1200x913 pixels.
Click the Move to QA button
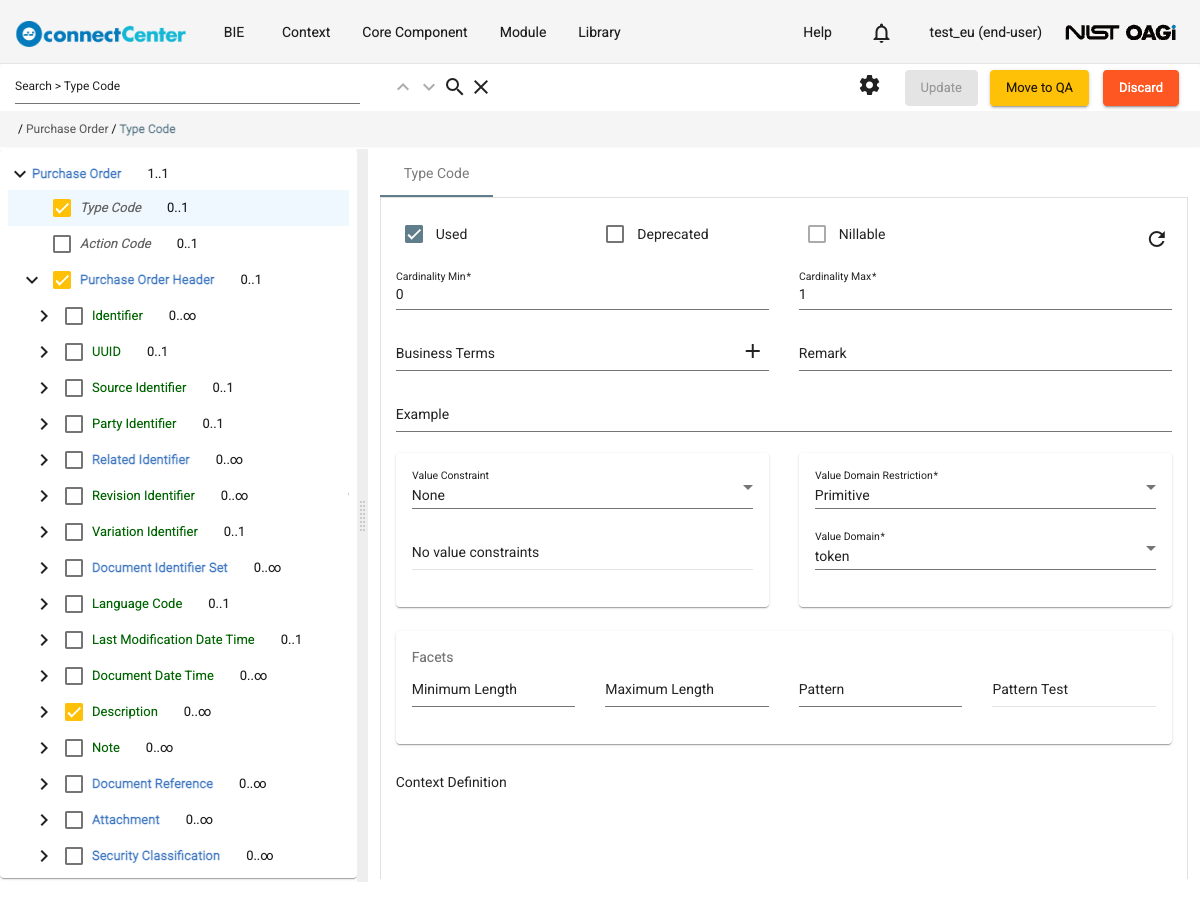click(1039, 87)
